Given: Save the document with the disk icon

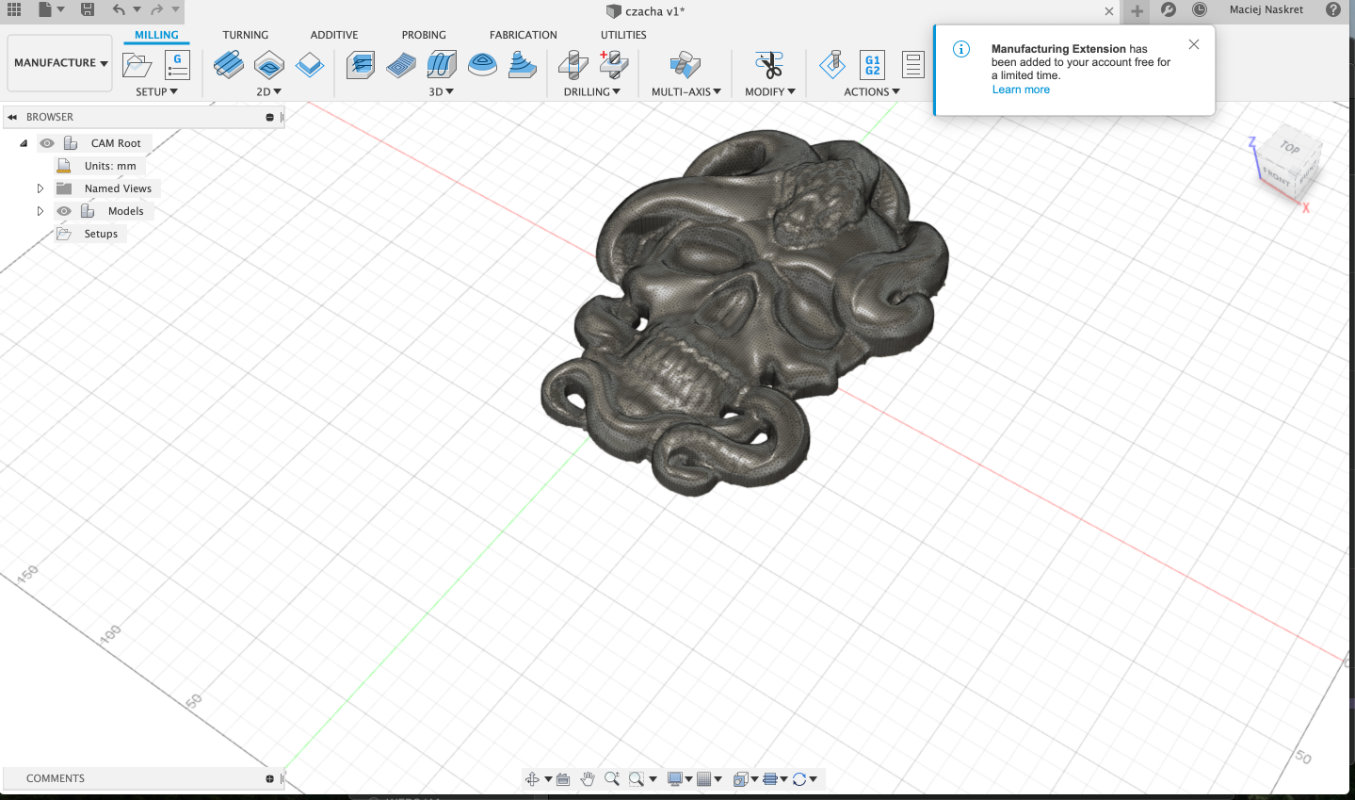Looking at the screenshot, I should pos(87,10).
